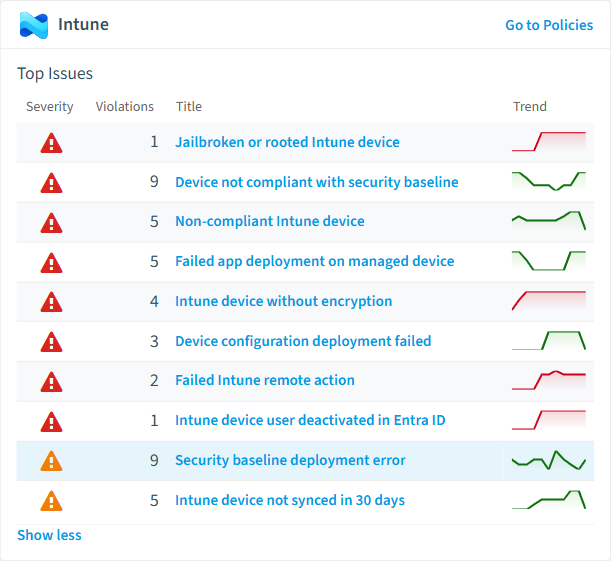Image resolution: width=611 pixels, height=561 pixels.
Task: Click severity icon for device without encryption
Action: tap(51, 302)
